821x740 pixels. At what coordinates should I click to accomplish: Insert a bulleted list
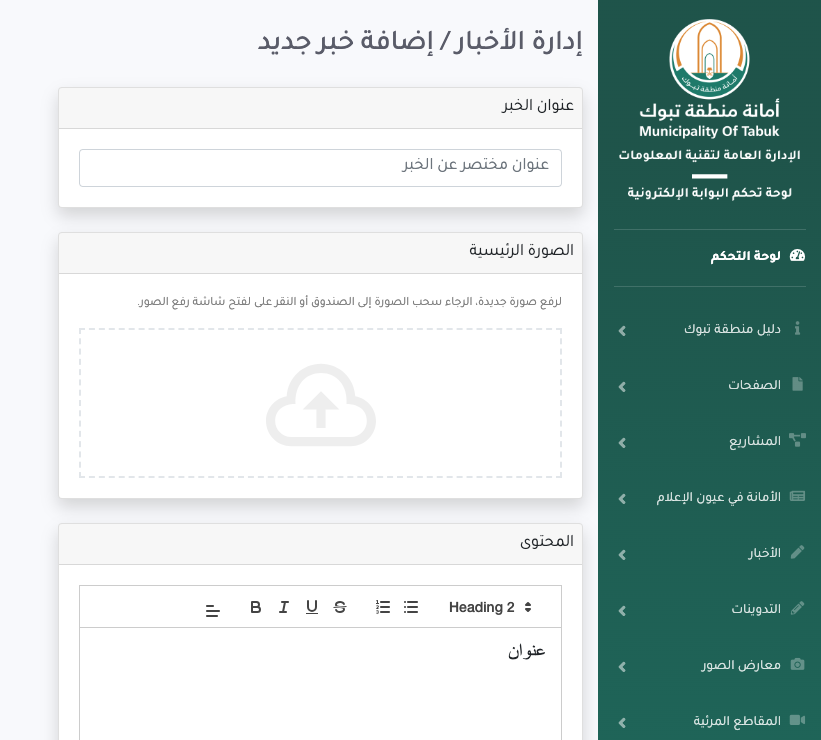(411, 607)
